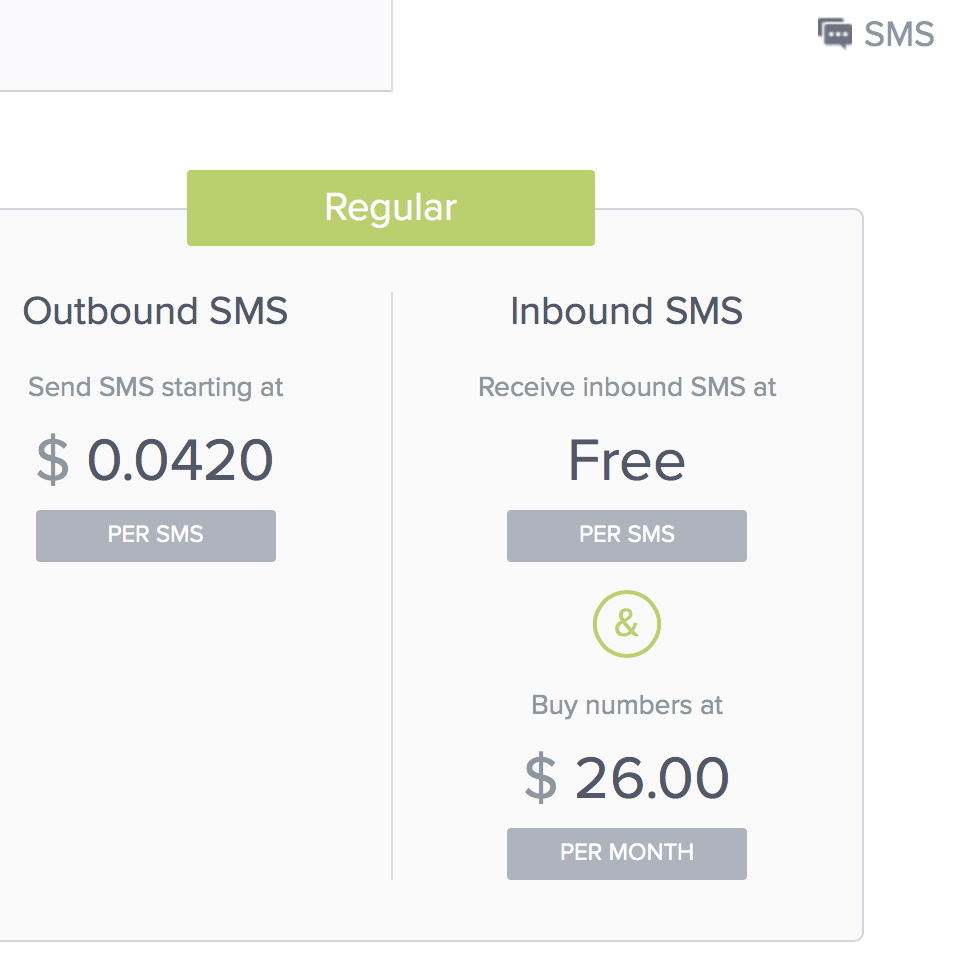Click the 'Buy numbers at' text
The width and height of the screenshot is (964, 968).
626,705
